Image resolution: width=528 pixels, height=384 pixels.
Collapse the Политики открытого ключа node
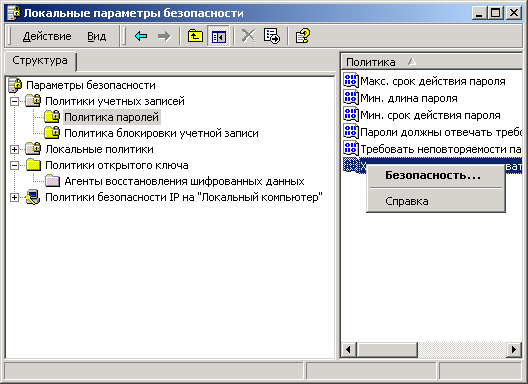point(14,165)
